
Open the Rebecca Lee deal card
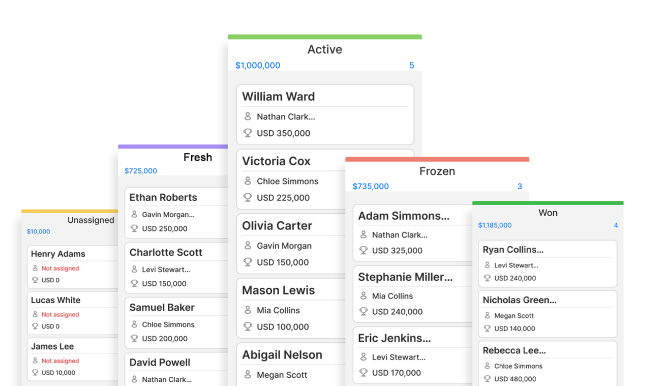pos(548,363)
